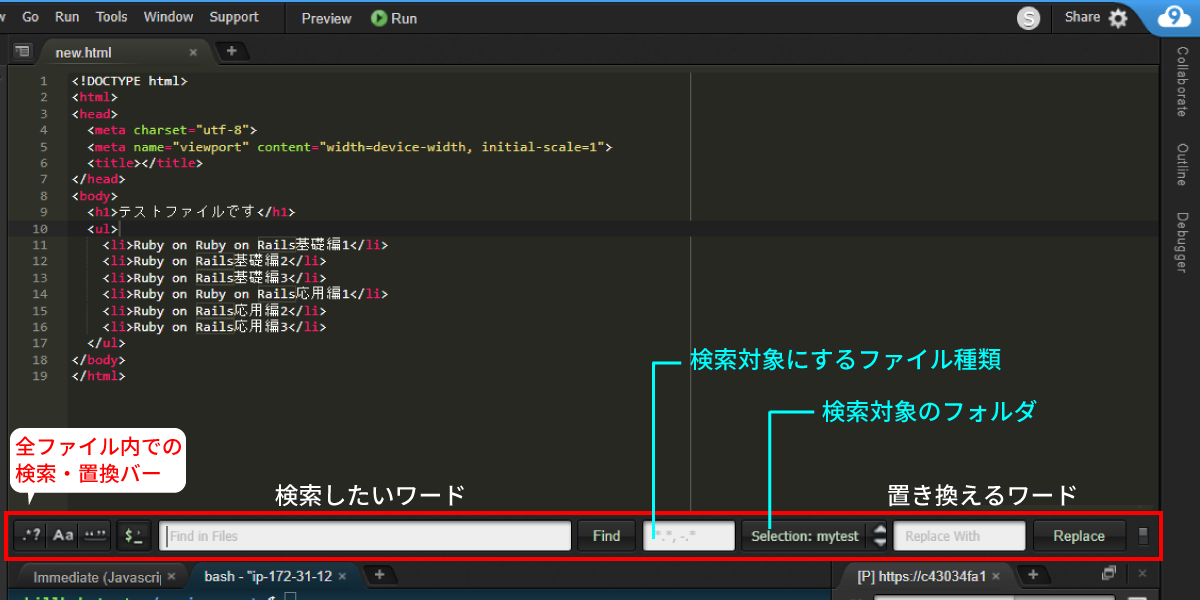Viewport: 1200px width, 600px height.
Task: Click the Selection scope up/down arrows
Action: pyautogui.click(x=880, y=536)
